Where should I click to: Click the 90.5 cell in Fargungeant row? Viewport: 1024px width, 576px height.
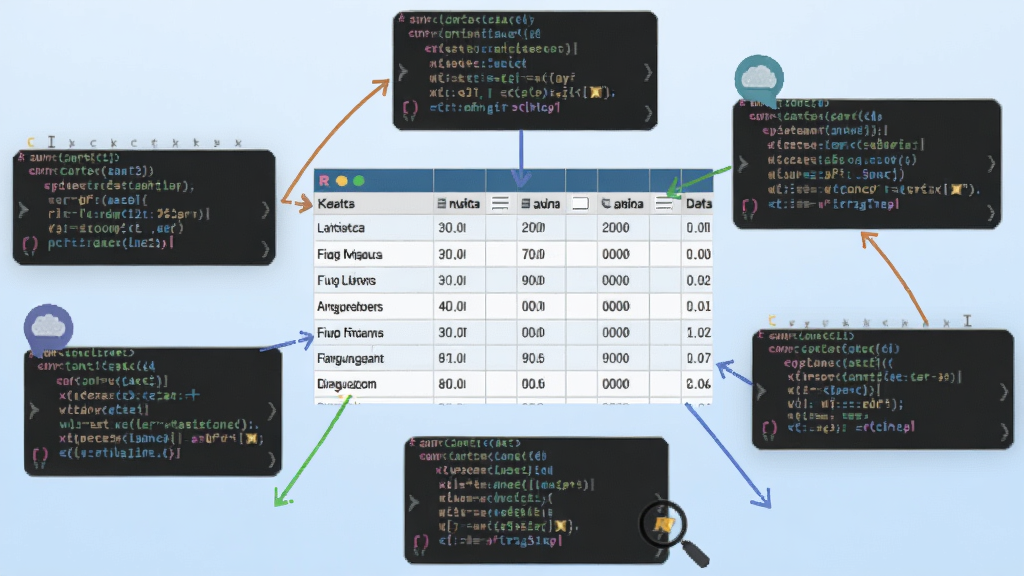[x=534, y=359]
